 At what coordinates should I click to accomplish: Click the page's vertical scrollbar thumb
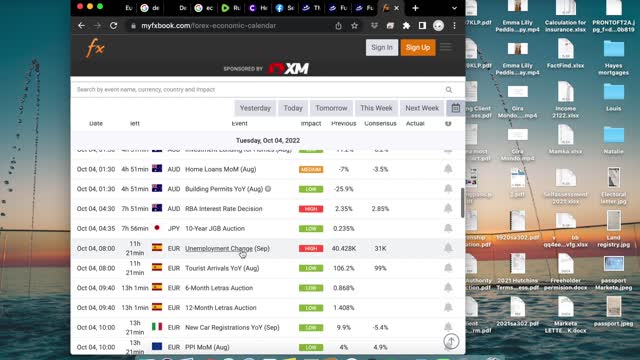click(x=462, y=203)
